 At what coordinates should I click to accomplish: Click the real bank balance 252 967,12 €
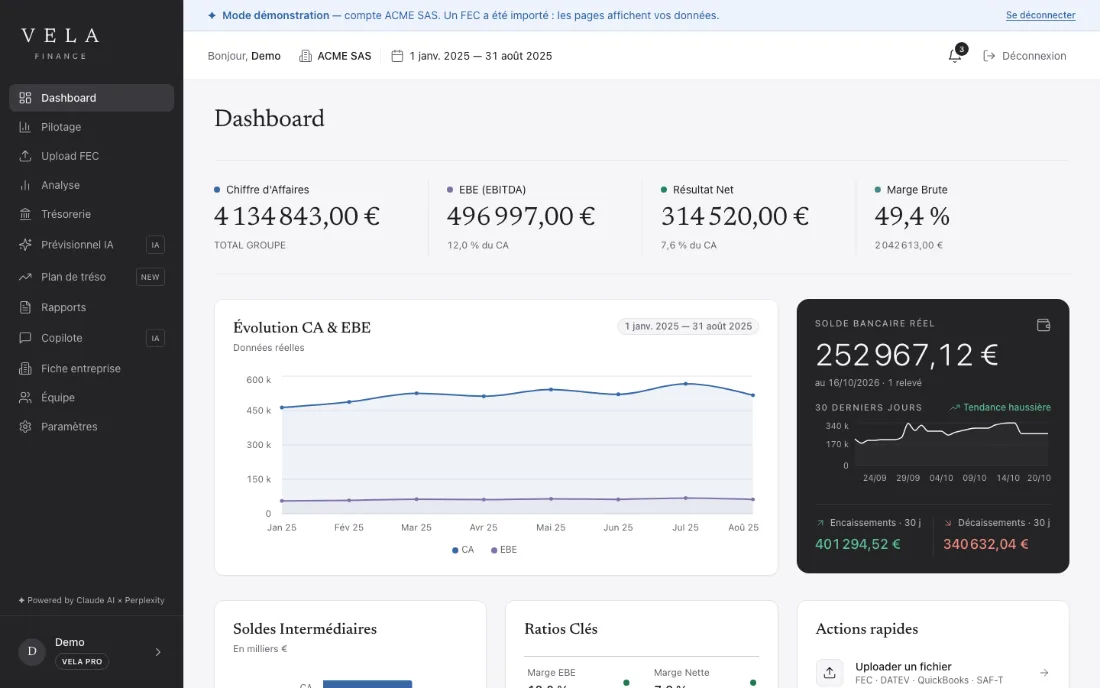pos(906,355)
